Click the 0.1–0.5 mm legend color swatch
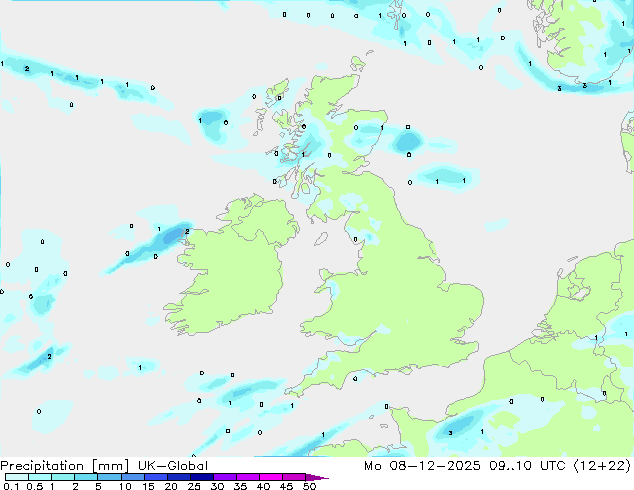Image resolution: width=634 pixels, height=490 pixels. point(17,477)
